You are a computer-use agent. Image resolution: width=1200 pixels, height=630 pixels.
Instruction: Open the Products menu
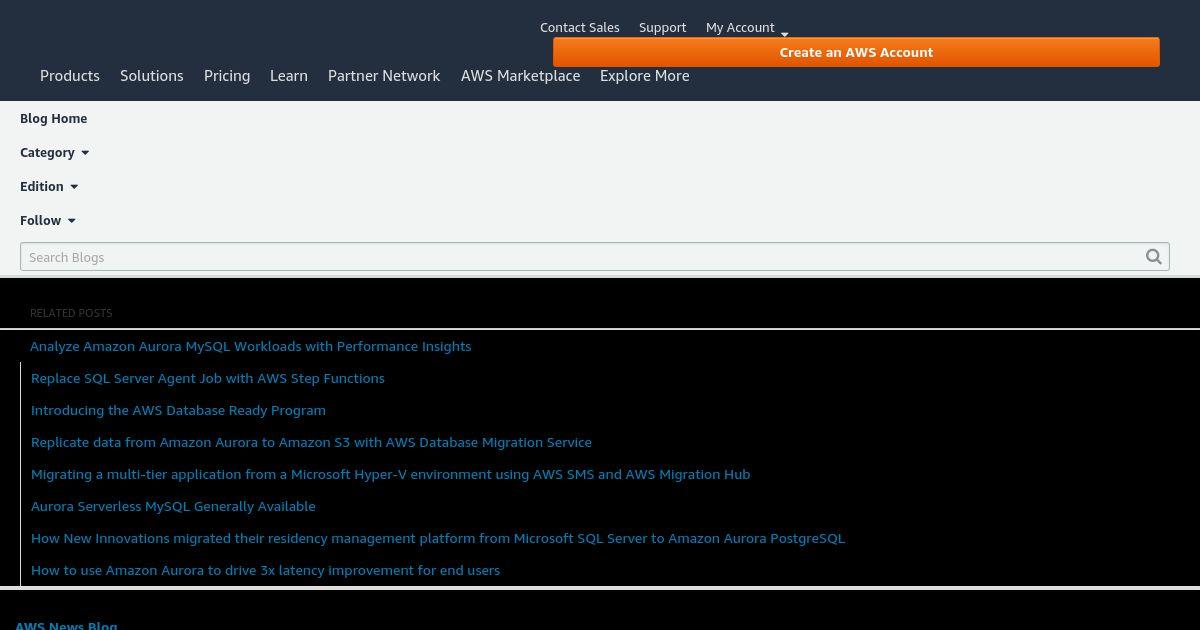pos(70,76)
